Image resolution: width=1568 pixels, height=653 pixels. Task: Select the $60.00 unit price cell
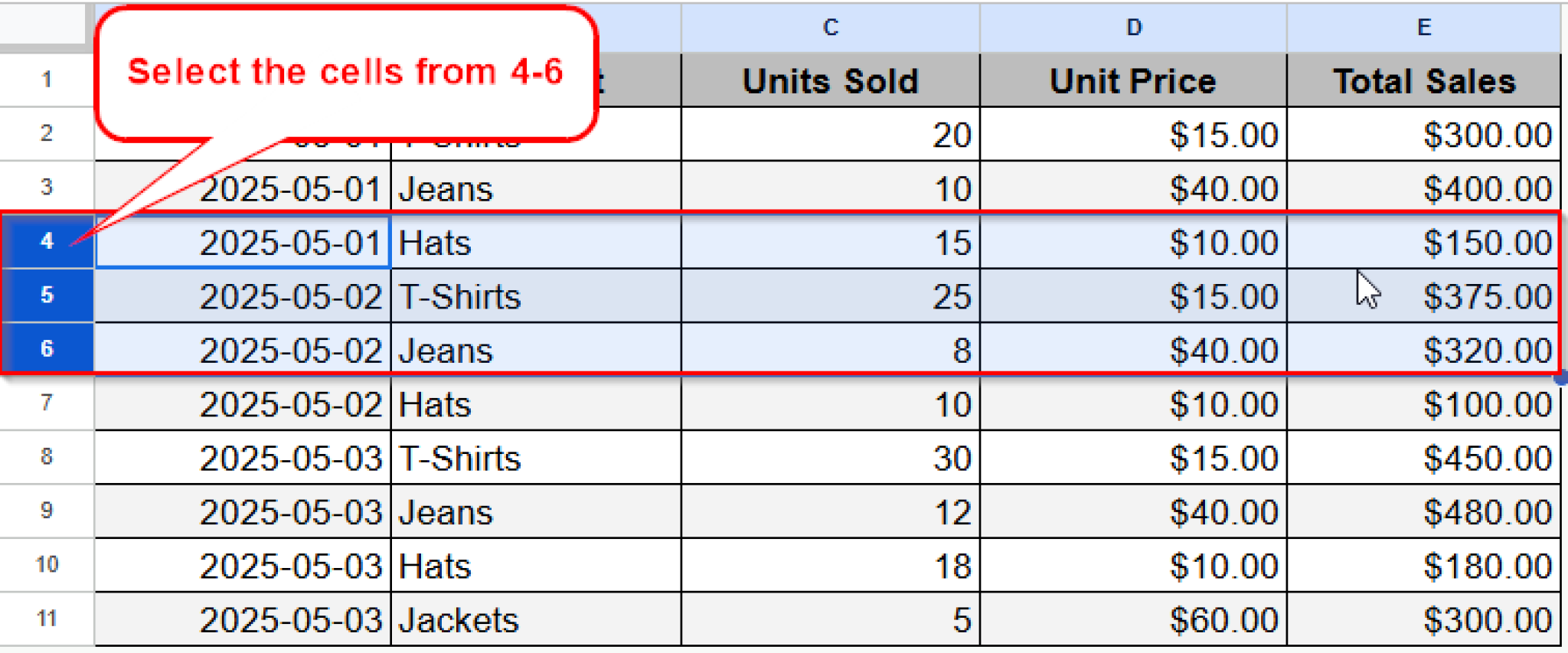(1133, 619)
